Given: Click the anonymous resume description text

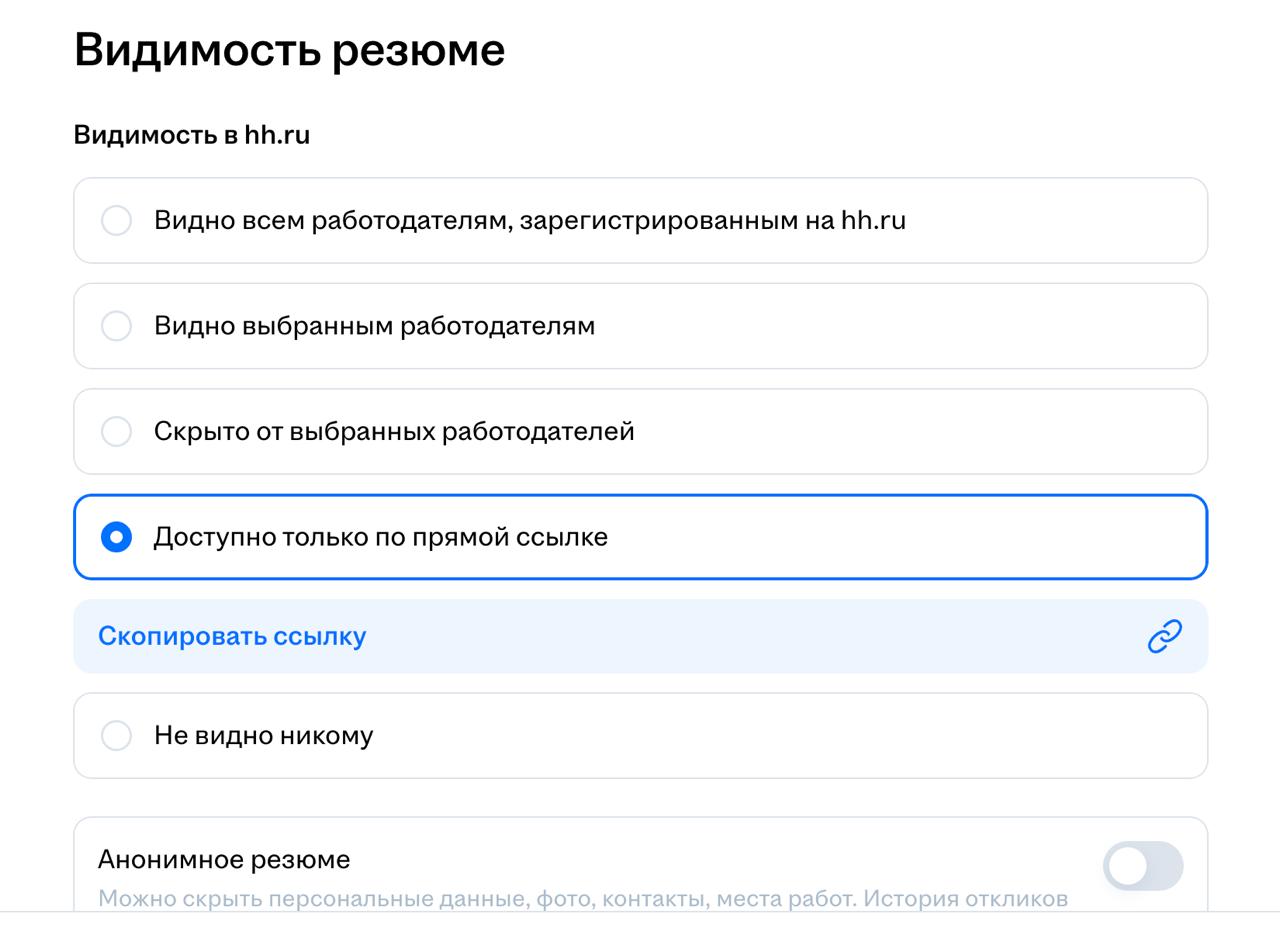Looking at the screenshot, I should tap(583, 898).
